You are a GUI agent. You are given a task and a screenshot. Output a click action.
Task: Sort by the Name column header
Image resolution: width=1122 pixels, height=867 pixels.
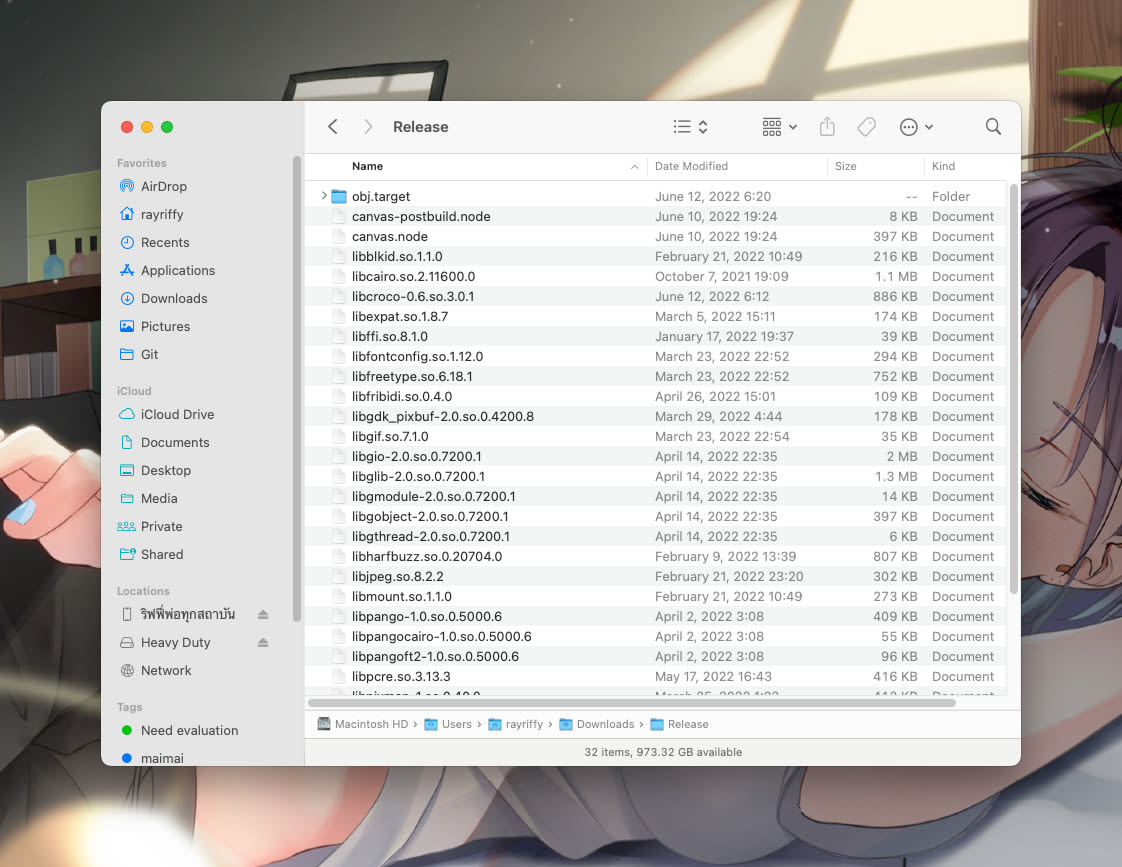click(x=367, y=165)
